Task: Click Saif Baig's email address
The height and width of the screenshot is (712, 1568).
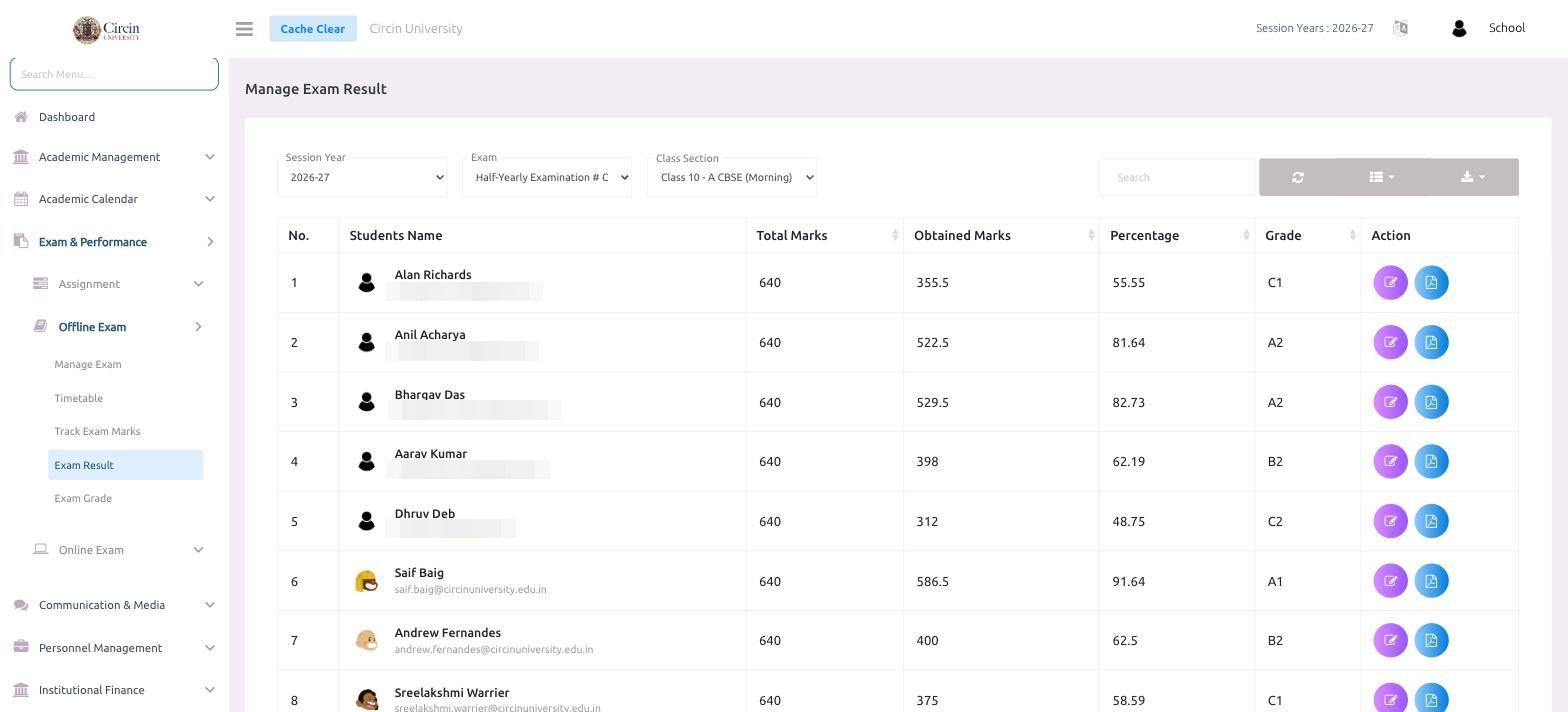Action: pyautogui.click(x=470, y=590)
